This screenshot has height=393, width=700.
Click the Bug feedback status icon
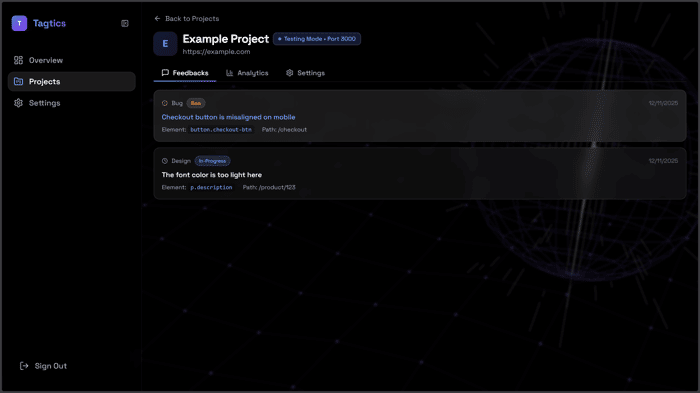[x=165, y=103]
